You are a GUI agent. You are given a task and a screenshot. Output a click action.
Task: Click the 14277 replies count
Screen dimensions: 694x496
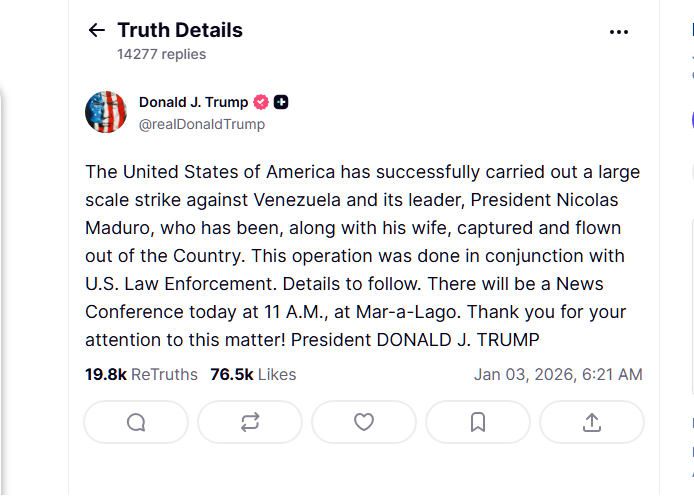(x=161, y=54)
